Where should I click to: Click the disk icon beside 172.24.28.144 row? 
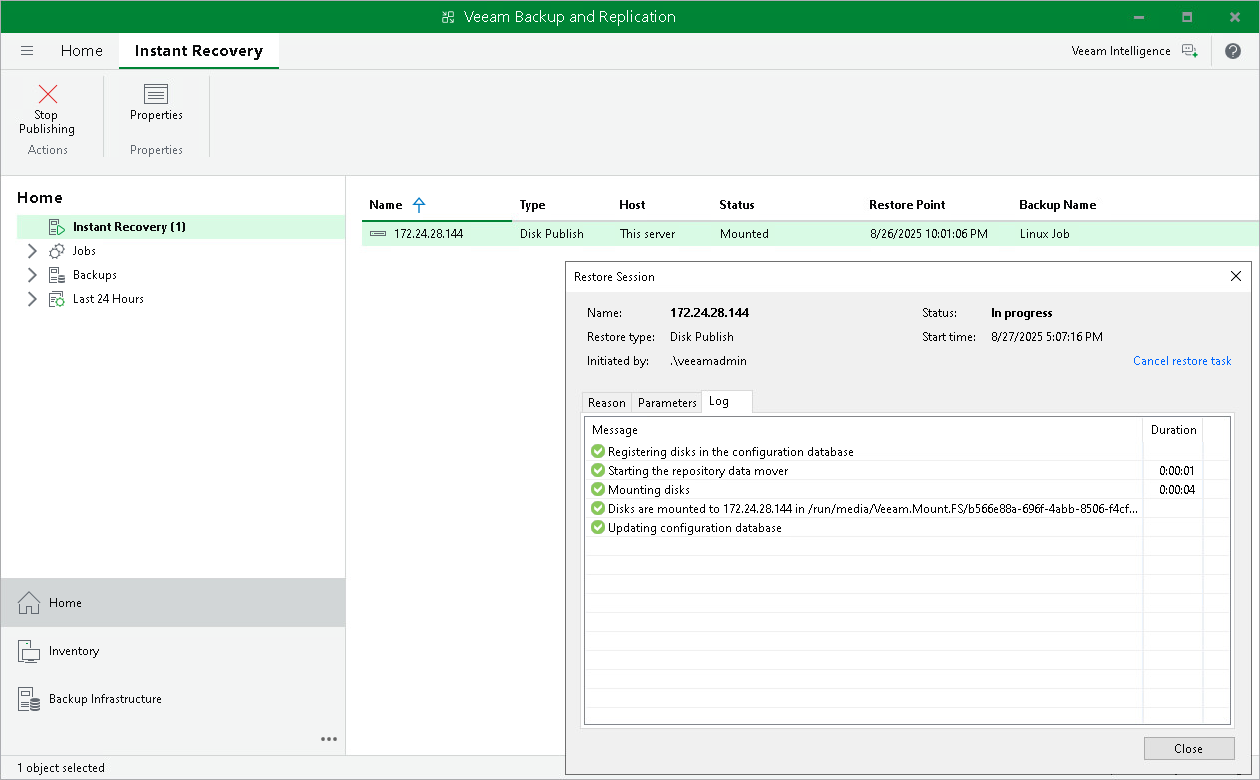(x=378, y=234)
